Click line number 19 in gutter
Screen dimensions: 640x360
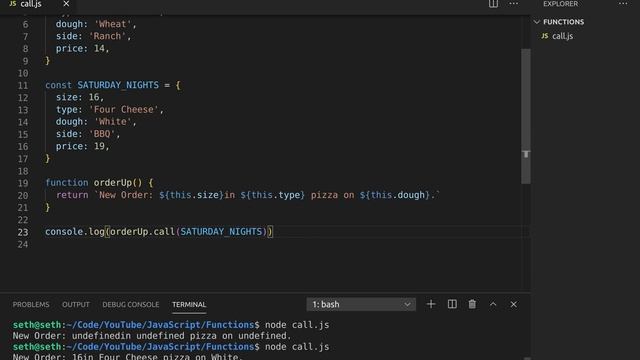click(x=23, y=183)
